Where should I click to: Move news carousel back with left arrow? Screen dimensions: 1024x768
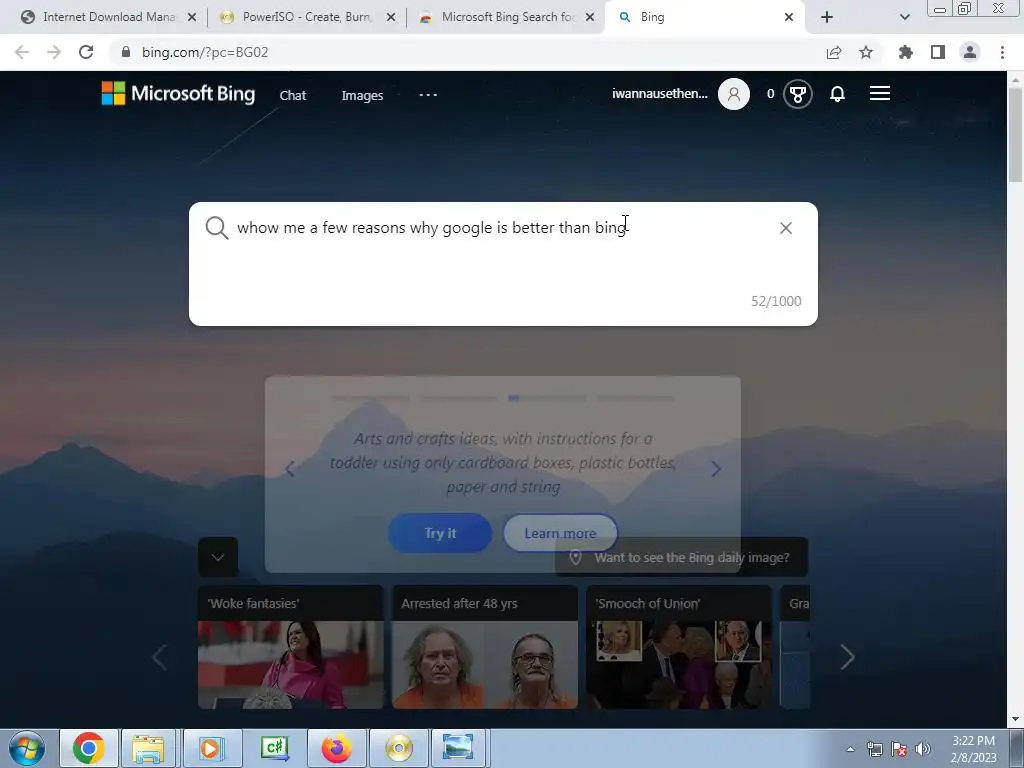(x=159, y=657)
